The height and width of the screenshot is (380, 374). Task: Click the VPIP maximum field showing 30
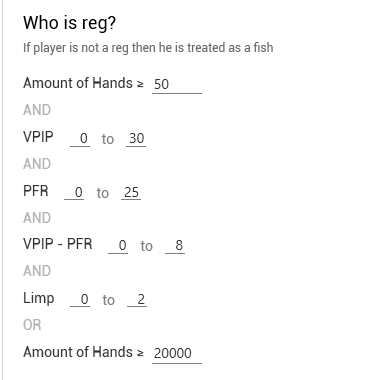136,138
